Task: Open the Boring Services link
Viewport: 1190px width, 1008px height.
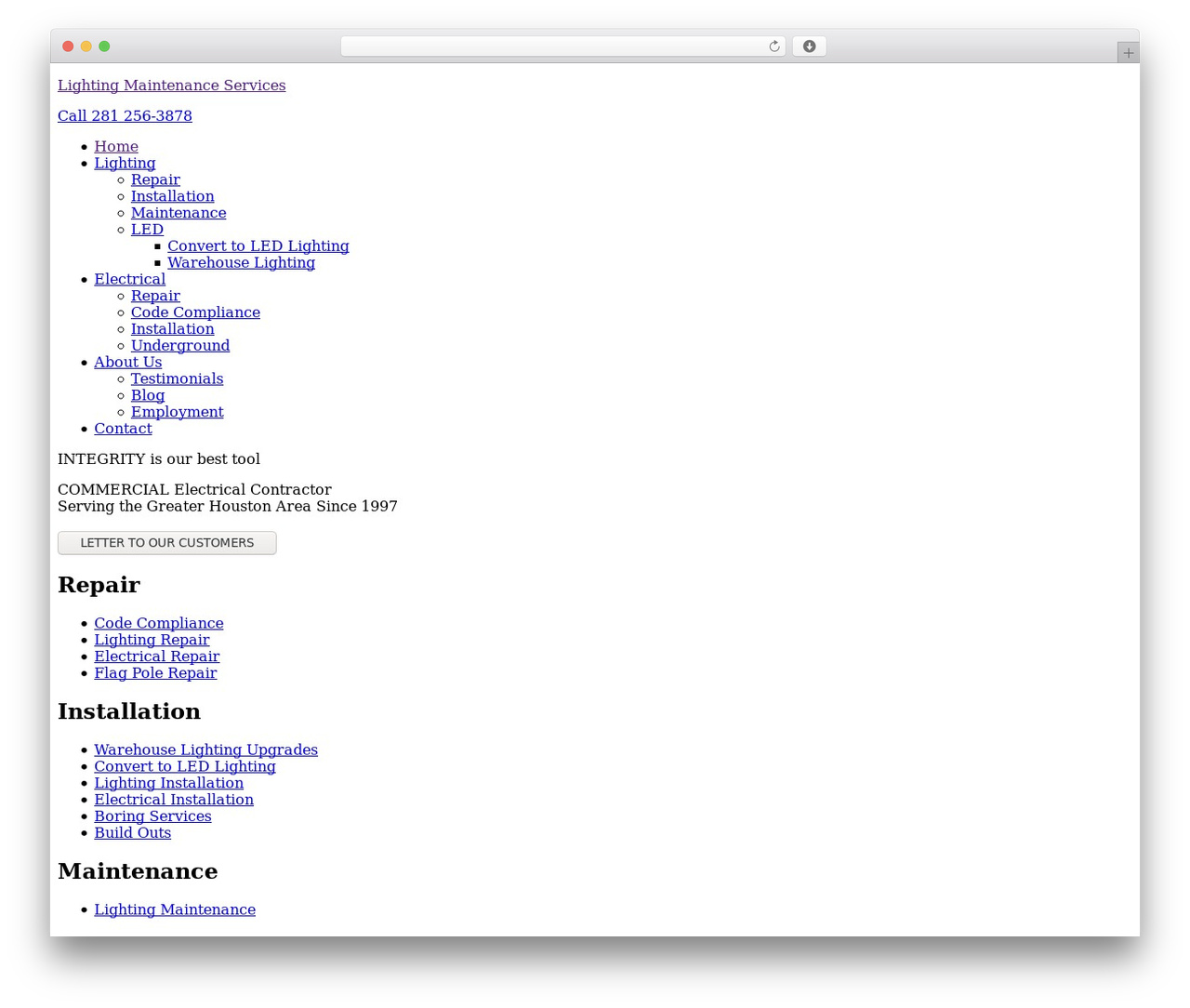Action: [x=152, y=816]
